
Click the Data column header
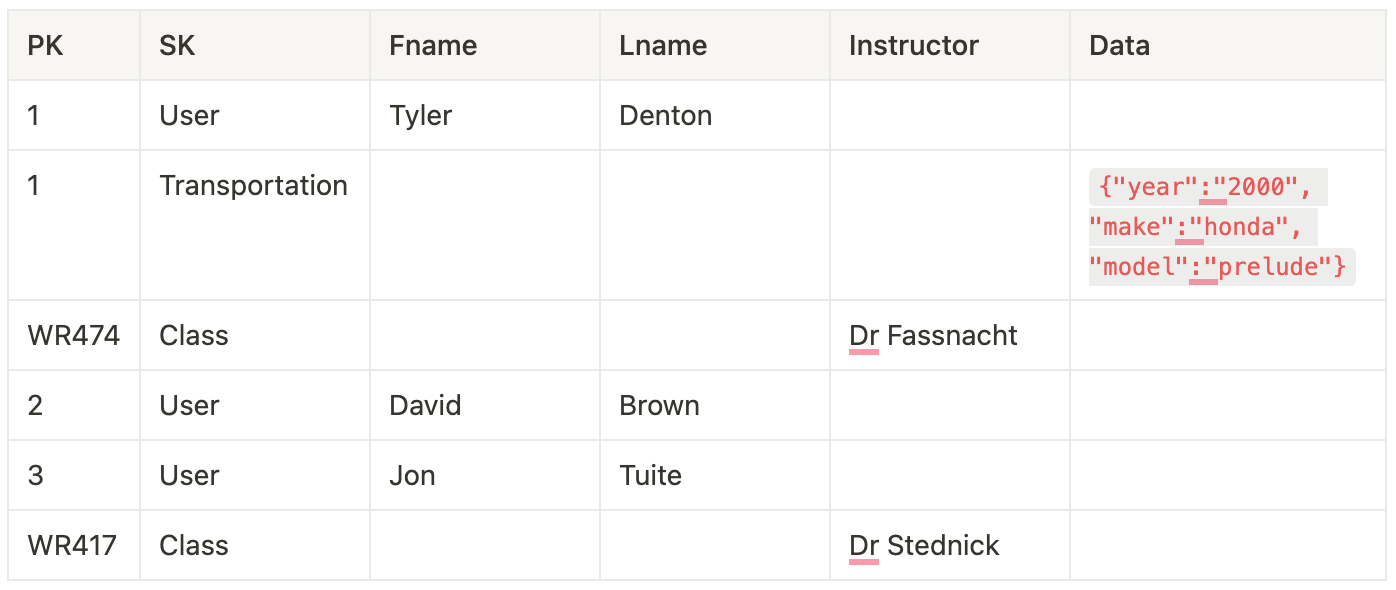tap(1119, 46)
